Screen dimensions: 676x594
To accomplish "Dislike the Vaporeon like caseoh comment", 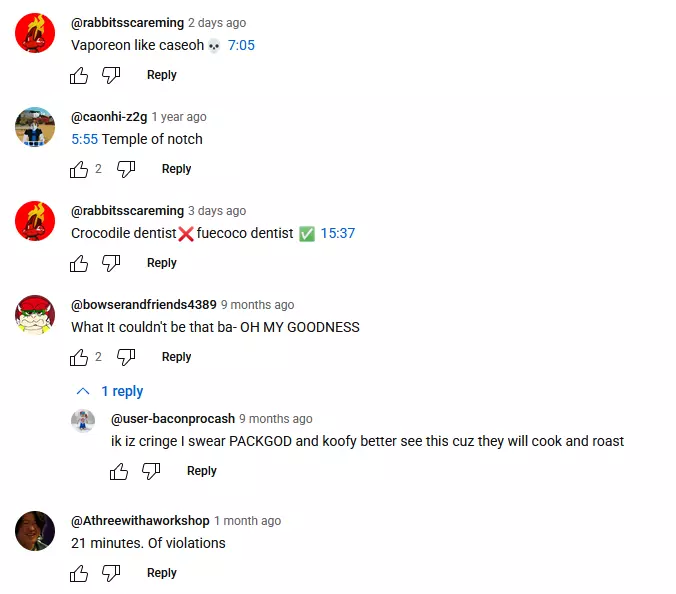I will [x=111, y=75].
